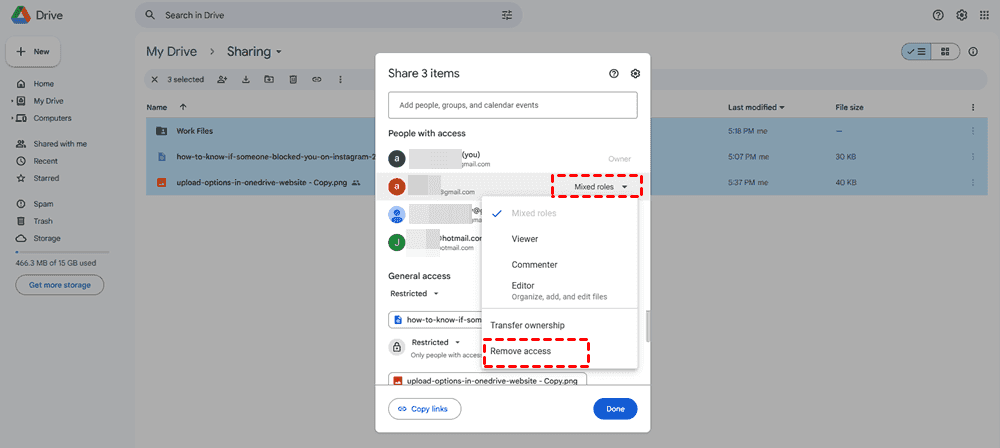Click the restricted lock icon in dialog
The width and height of the screenshot is (1000, 448).
point(397,347)
